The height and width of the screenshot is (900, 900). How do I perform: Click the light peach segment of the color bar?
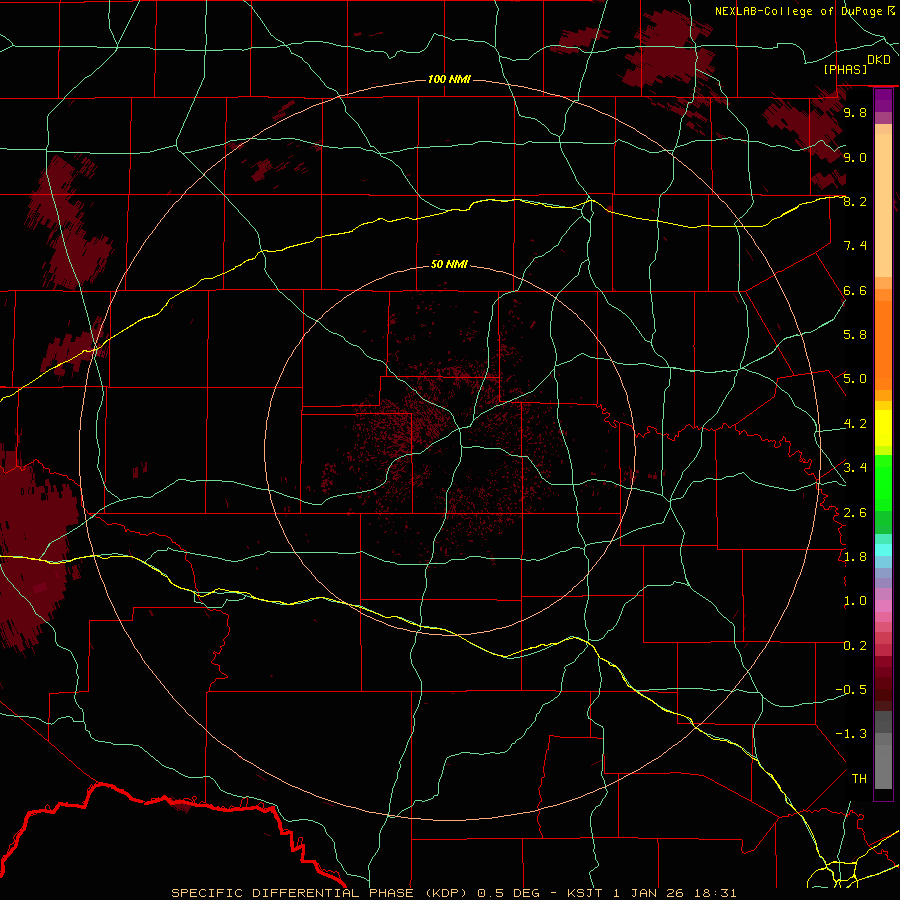(x=883, y=207)
